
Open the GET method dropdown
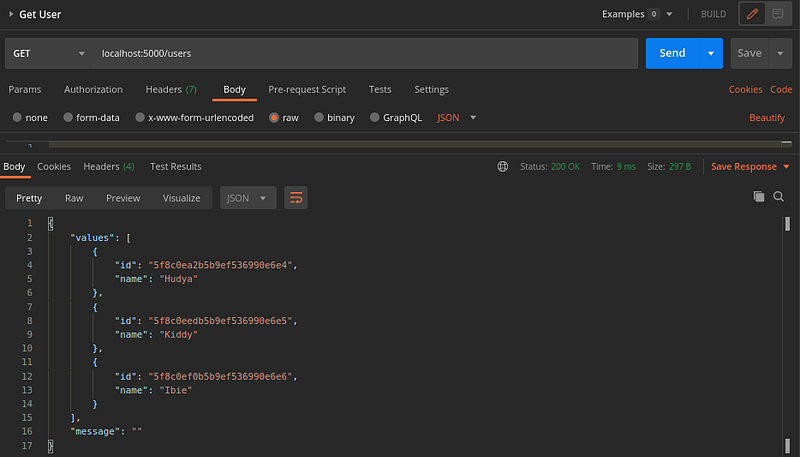(x=49, y=53)
